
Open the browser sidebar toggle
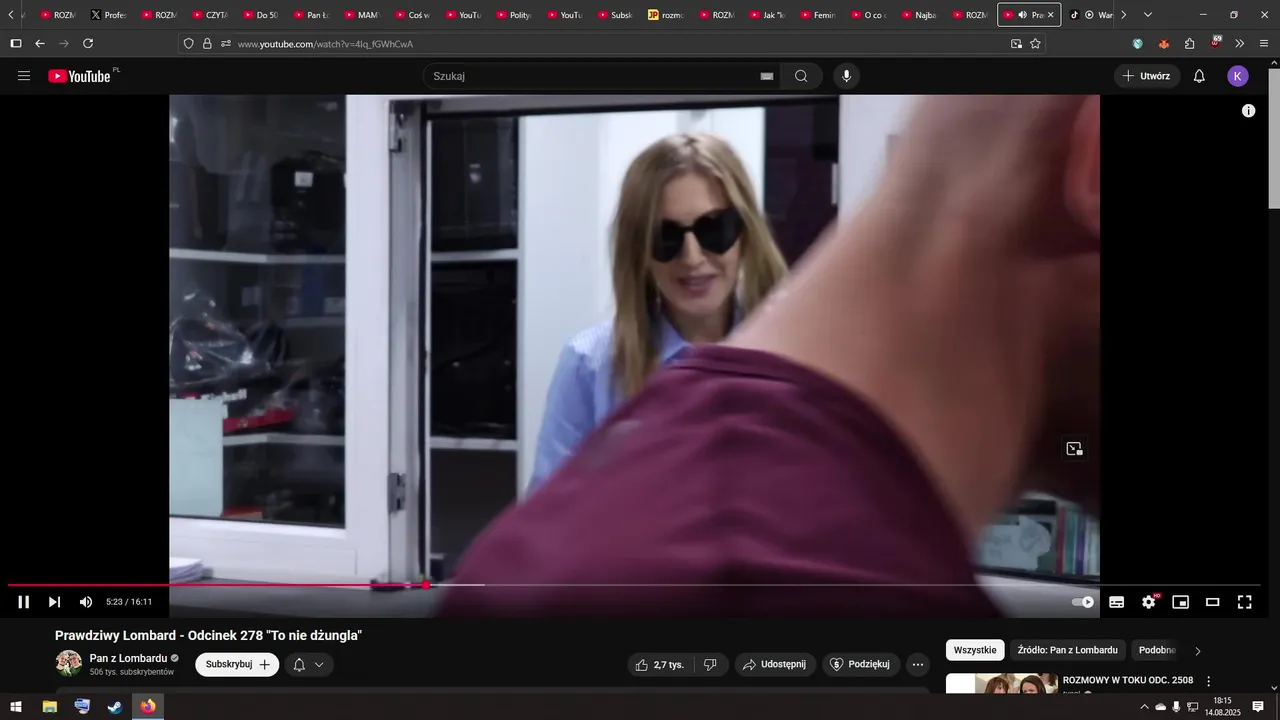(x=15, y=44)
